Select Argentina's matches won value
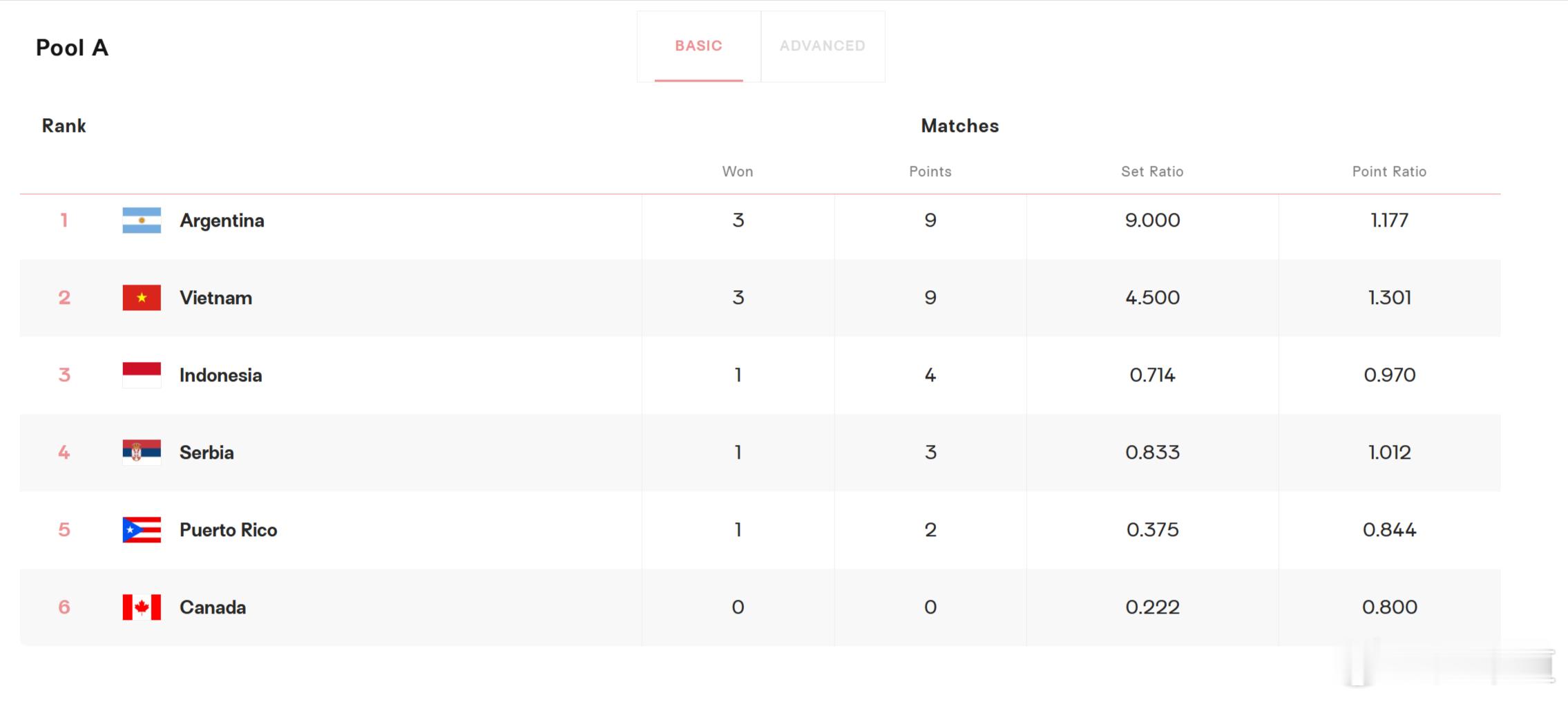 738,220
